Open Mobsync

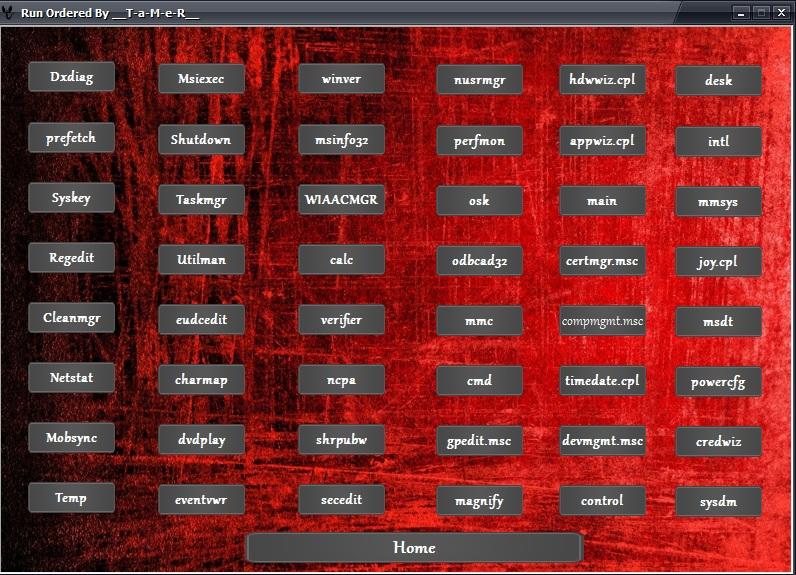point(72,437)
